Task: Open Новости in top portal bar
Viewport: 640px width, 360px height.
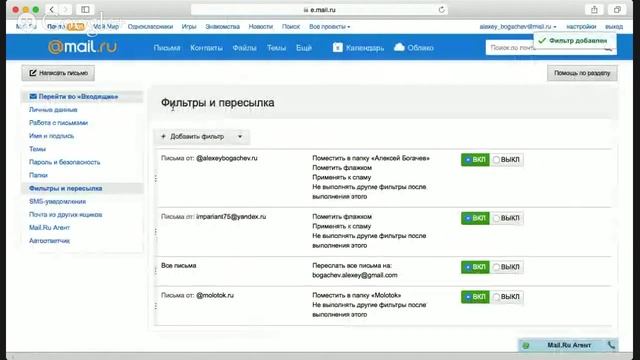Action: click(x=260, y=27)
